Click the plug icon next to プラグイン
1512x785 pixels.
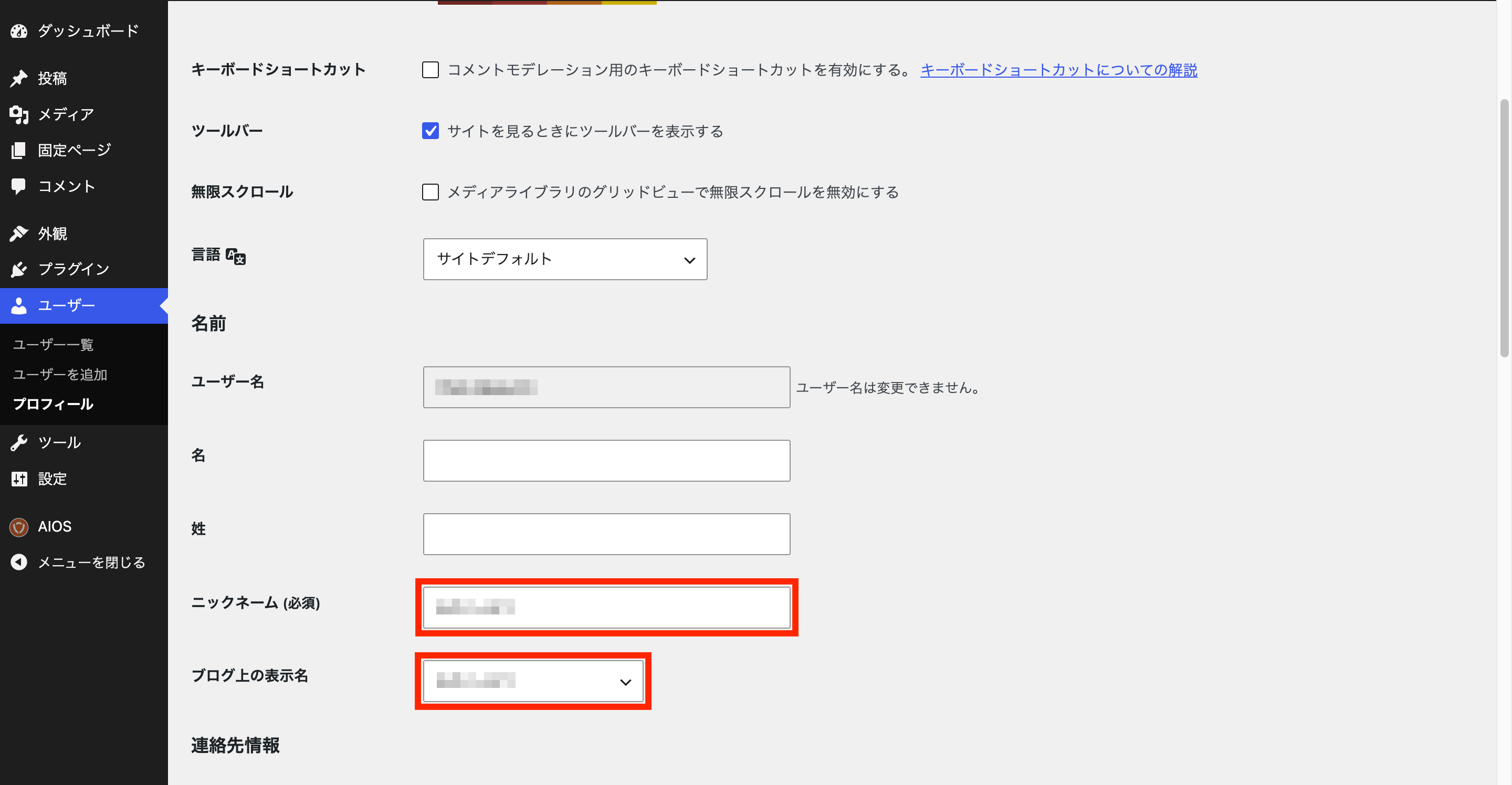point(19,269)
